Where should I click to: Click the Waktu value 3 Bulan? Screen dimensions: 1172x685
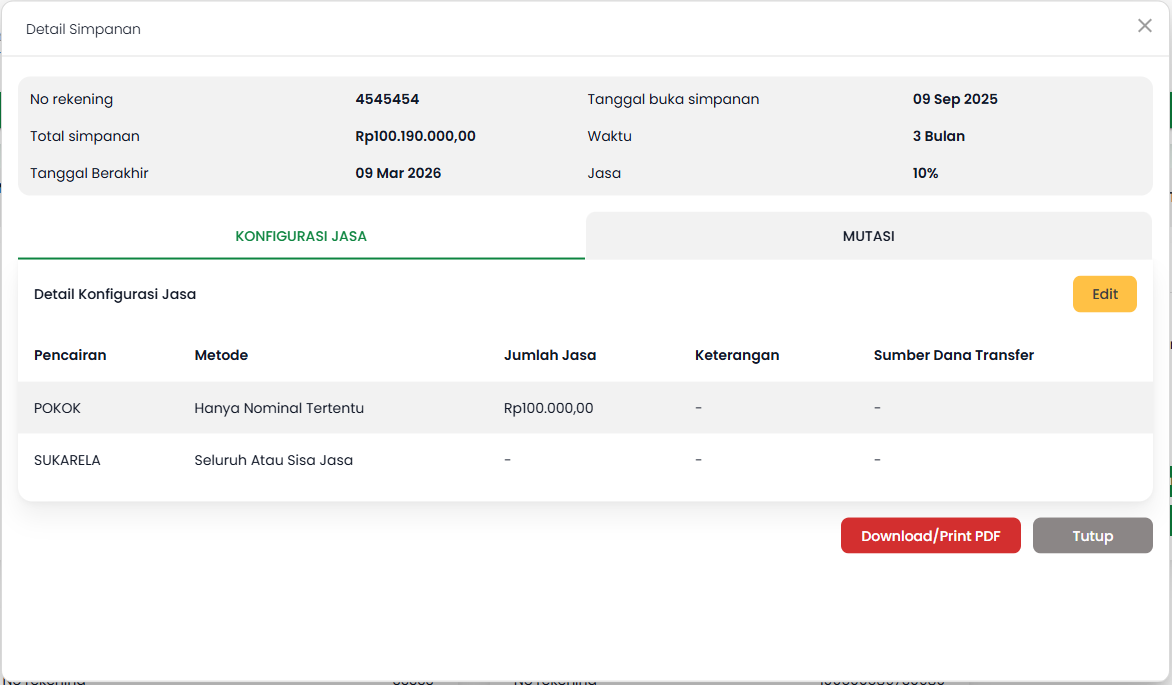tap(938, 136)
